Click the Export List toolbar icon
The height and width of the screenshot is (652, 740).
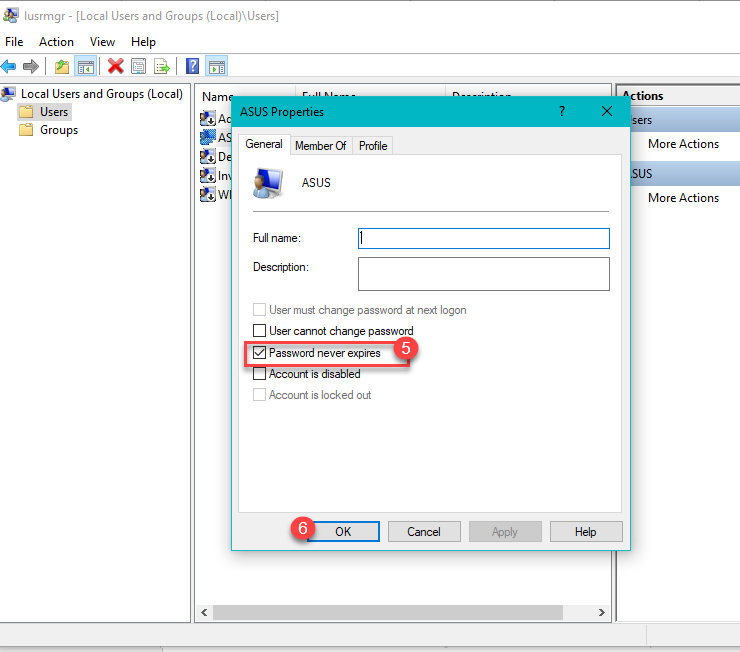(162, 66)
